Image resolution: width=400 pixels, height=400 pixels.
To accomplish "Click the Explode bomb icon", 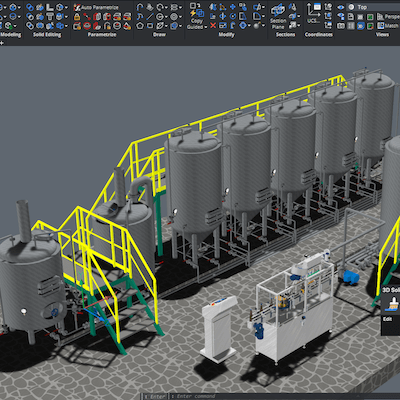I will pos(257,25).
